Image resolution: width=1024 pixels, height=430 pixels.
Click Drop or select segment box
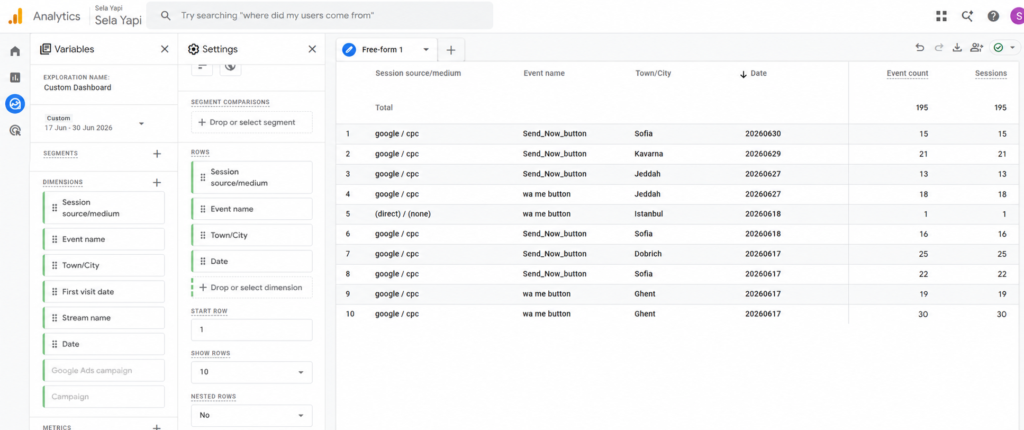[251, 122]
